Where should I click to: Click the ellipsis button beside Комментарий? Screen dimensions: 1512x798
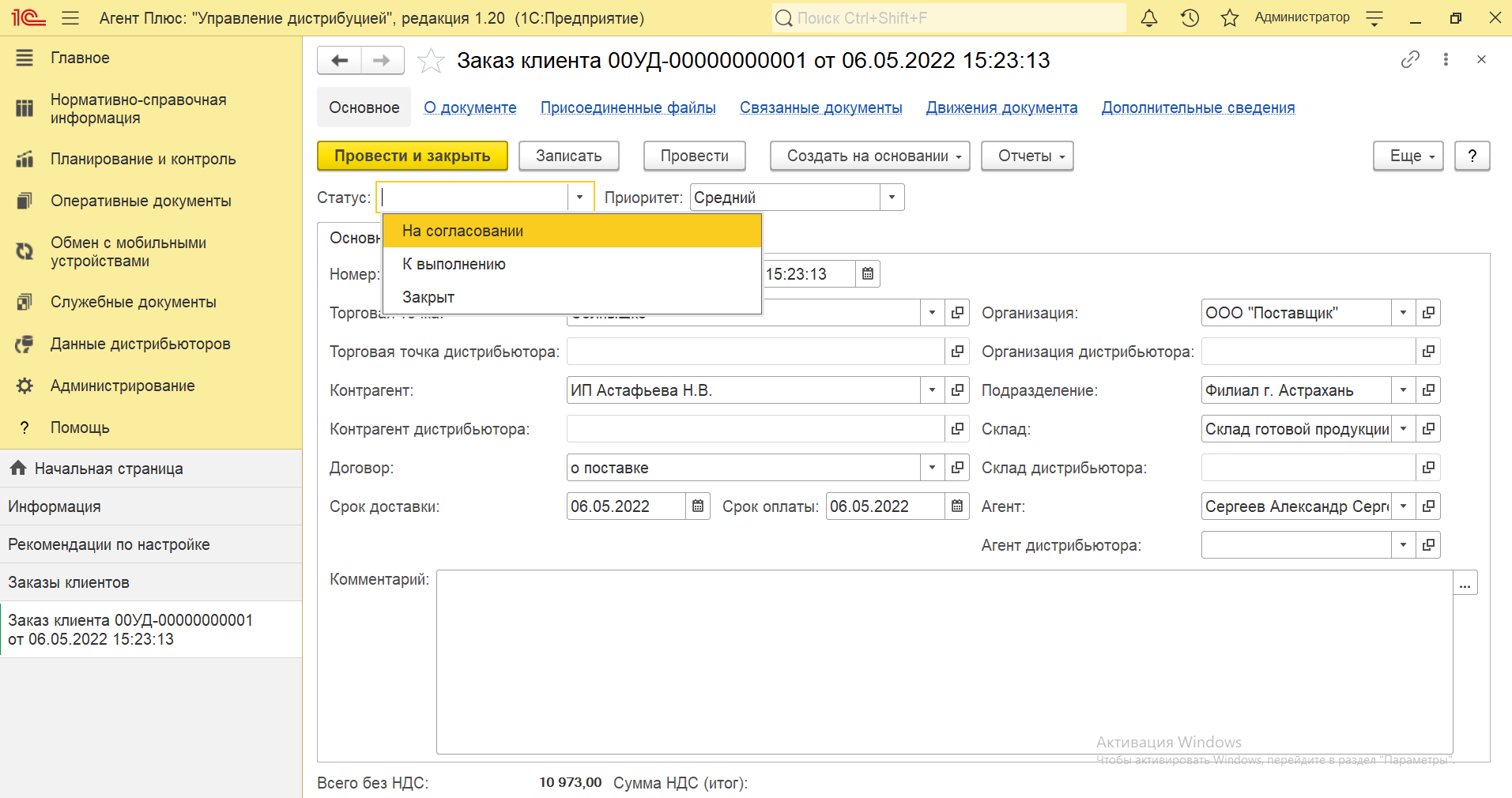[x=1465, y=583]
